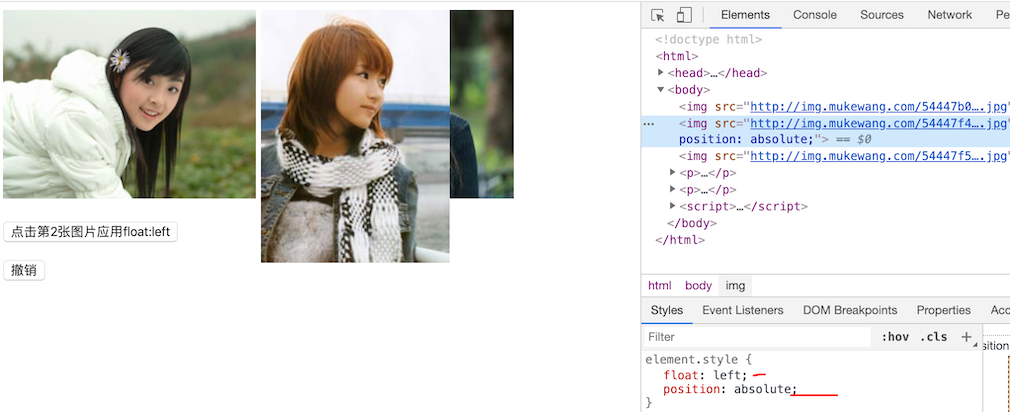Viewport: 1010px width, 412px height.
Task: Collapse the body node
Action: point(661,89)
